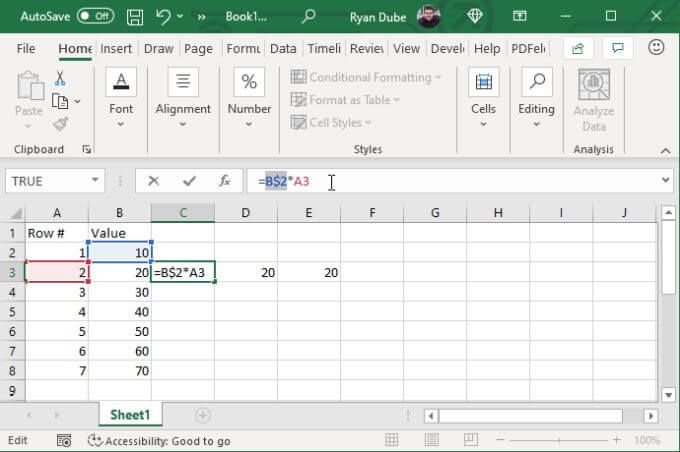Expand the formula bar chevron
The image size is (680, 452).
click(x=666, y=181)
